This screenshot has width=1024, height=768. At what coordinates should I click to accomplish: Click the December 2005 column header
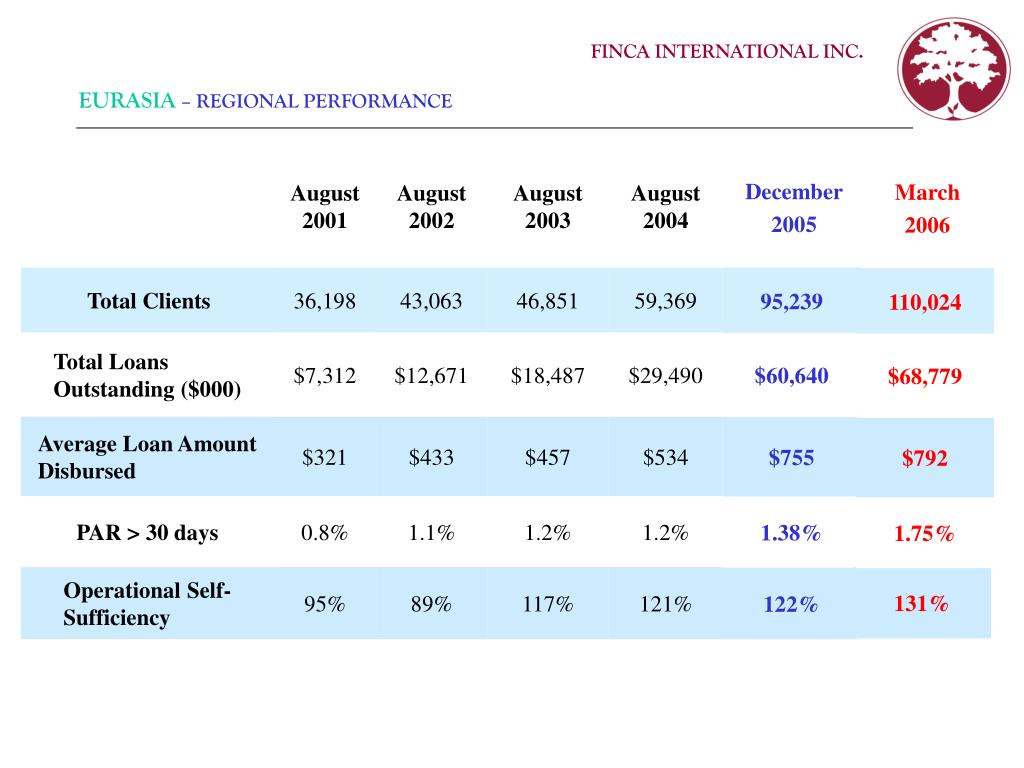coord(793,207)
